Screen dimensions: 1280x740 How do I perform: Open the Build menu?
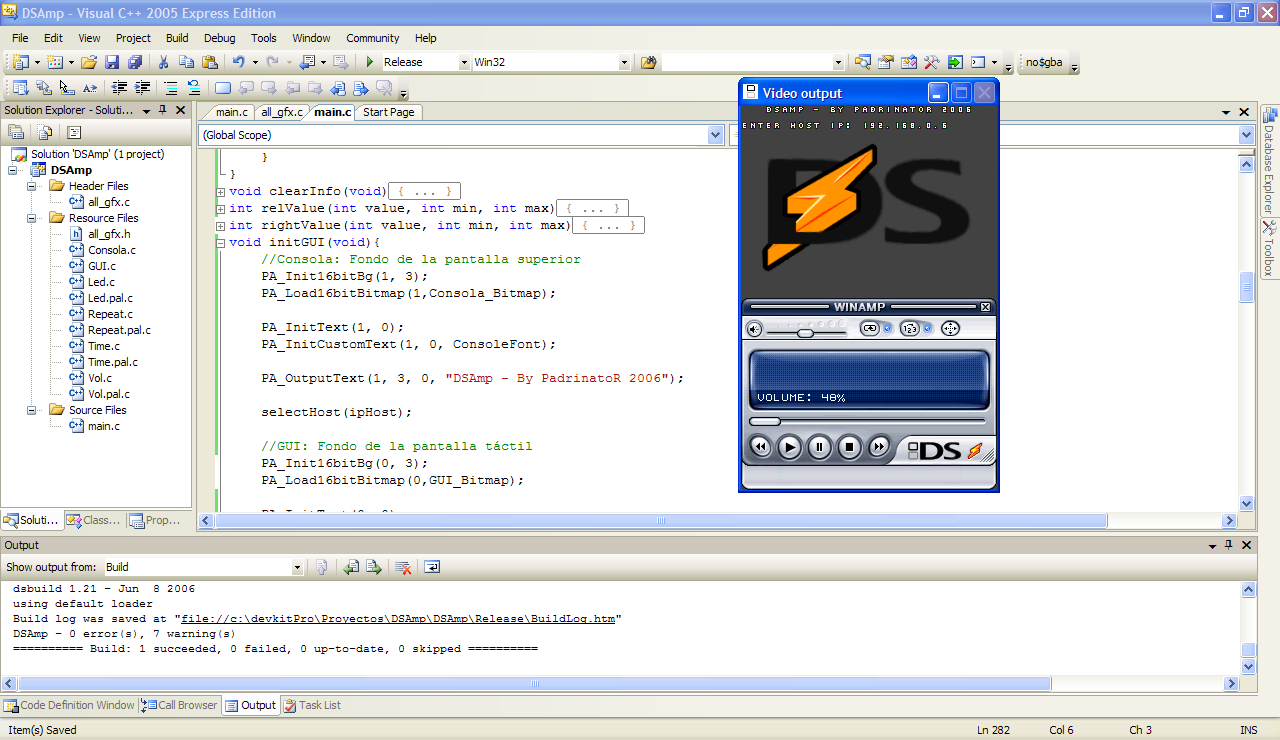pos(177,38)
